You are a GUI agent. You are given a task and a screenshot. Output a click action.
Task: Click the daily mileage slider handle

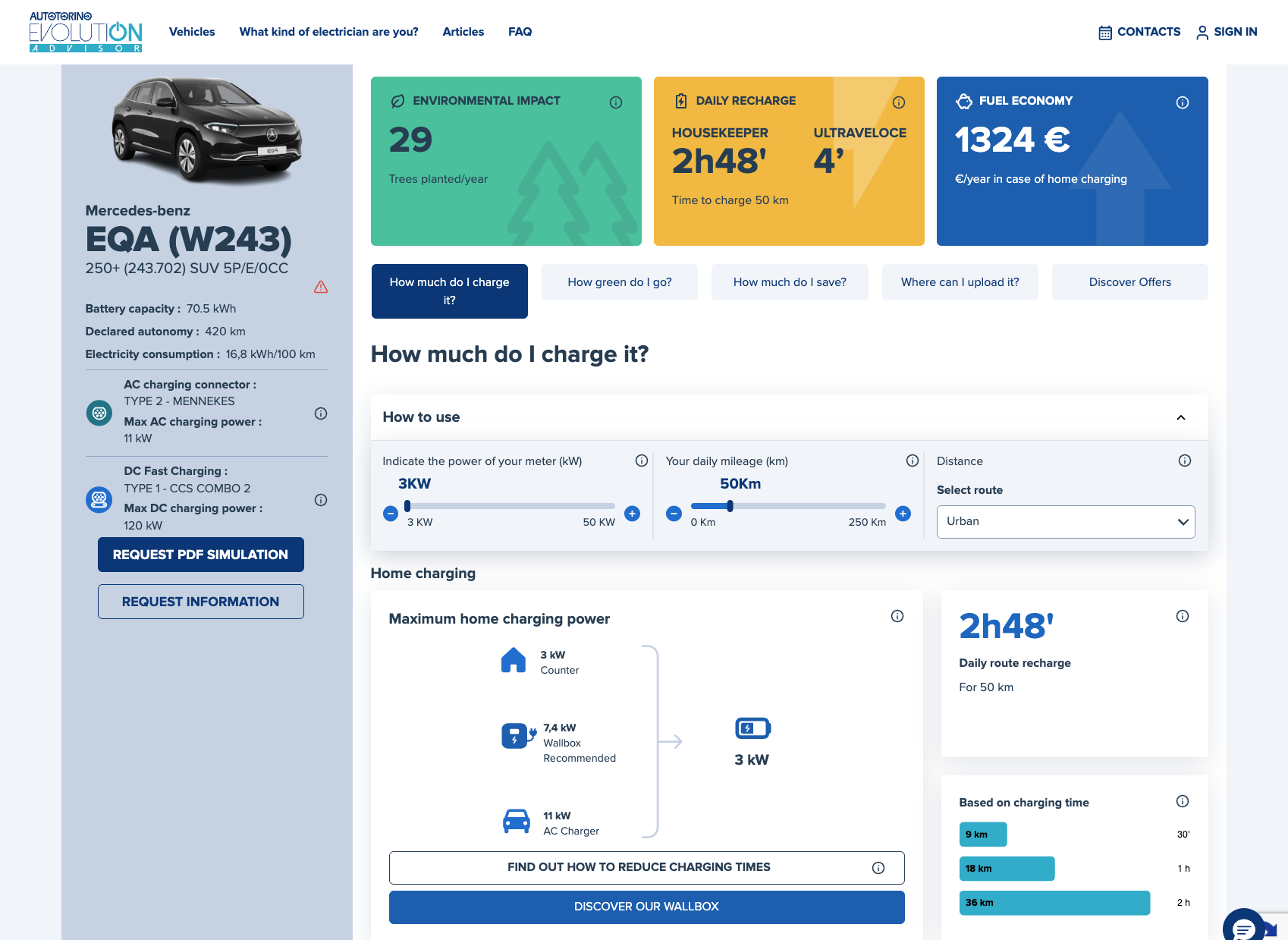pos(730,506)
